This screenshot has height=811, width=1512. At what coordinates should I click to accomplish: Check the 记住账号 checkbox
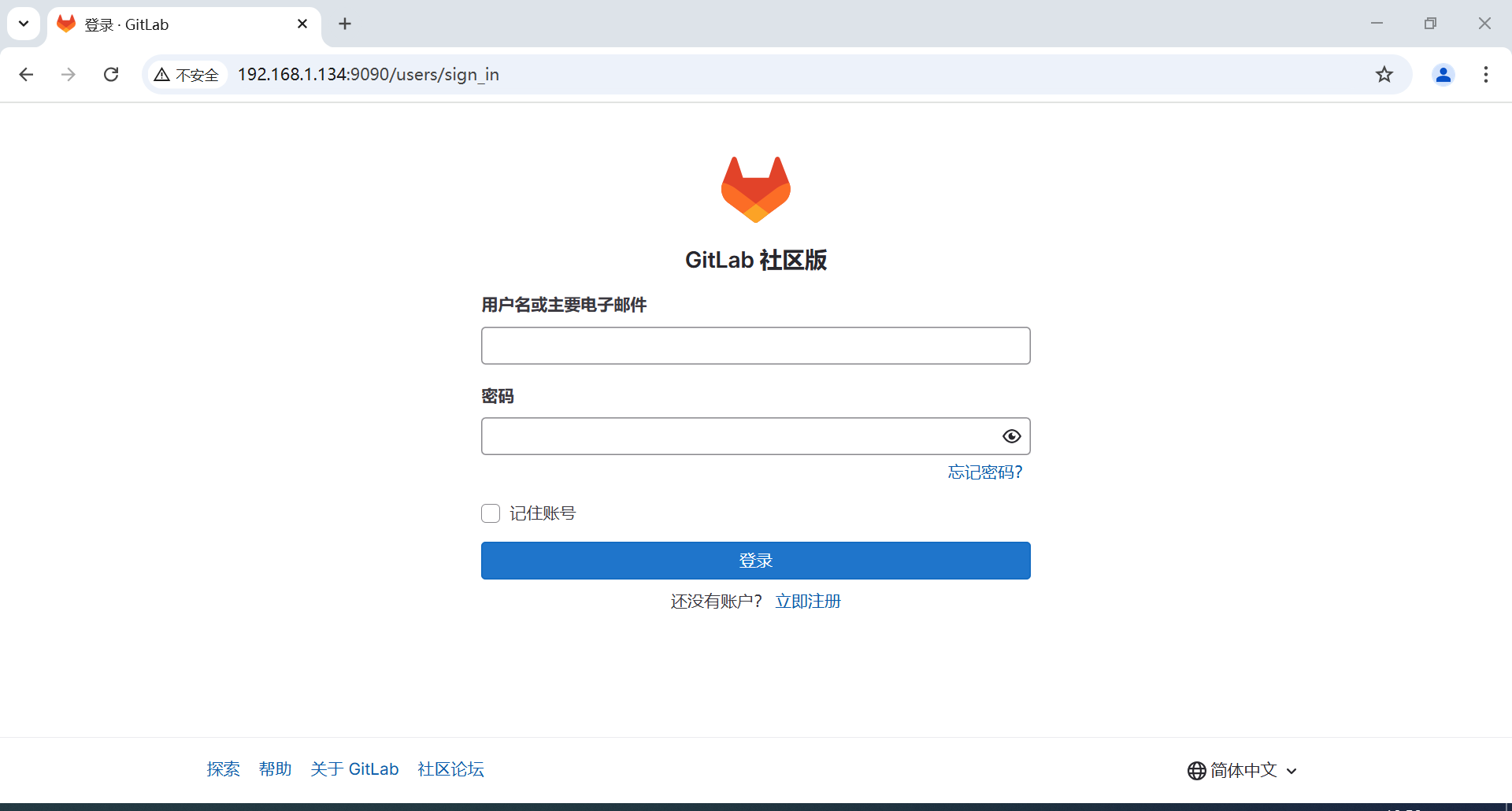(x=491, y=513)
